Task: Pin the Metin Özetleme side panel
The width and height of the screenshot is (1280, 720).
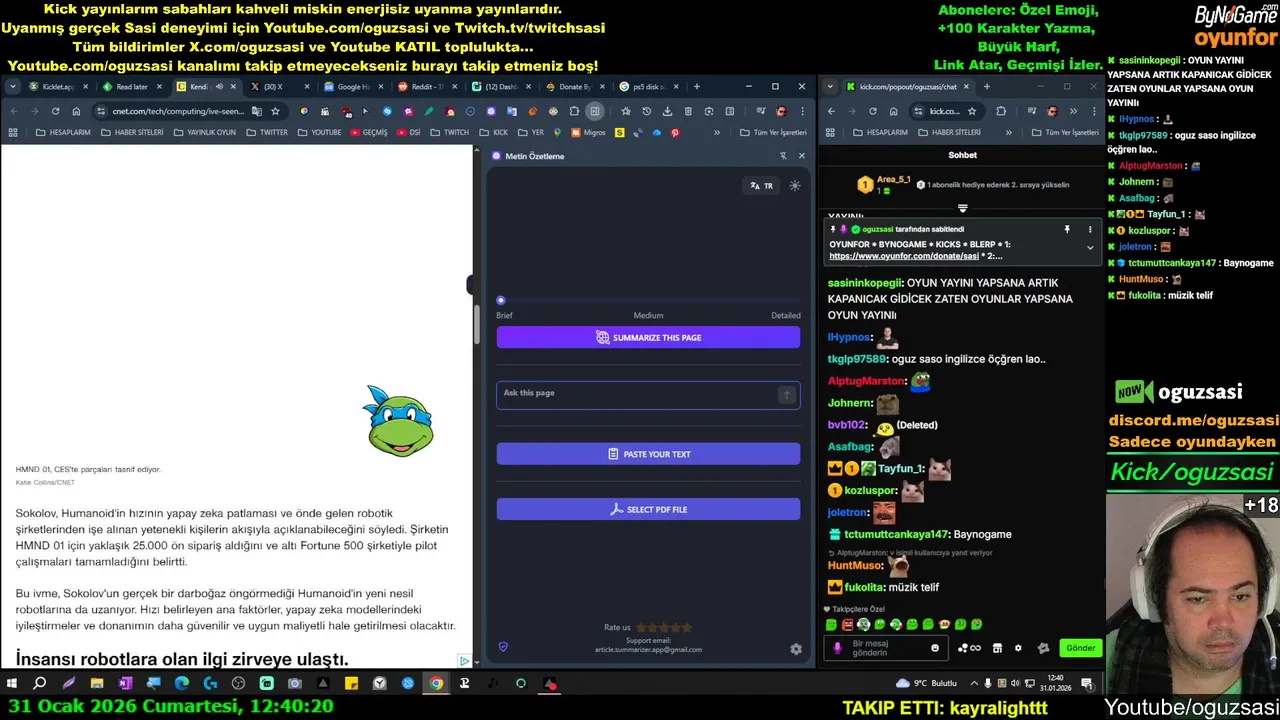Action: (x=783, y=156)
